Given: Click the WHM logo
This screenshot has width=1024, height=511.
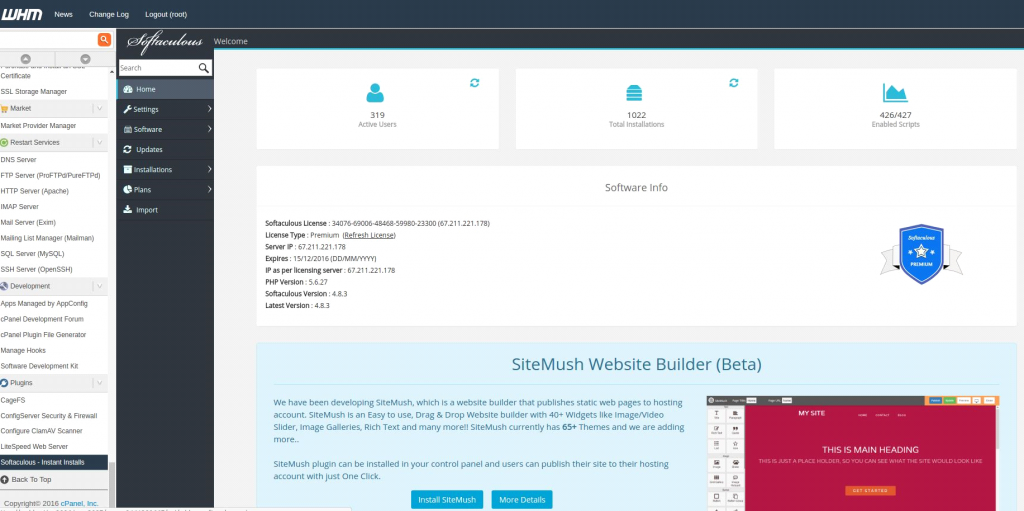Looking at the screenshot, I should [x=22, y=14].
